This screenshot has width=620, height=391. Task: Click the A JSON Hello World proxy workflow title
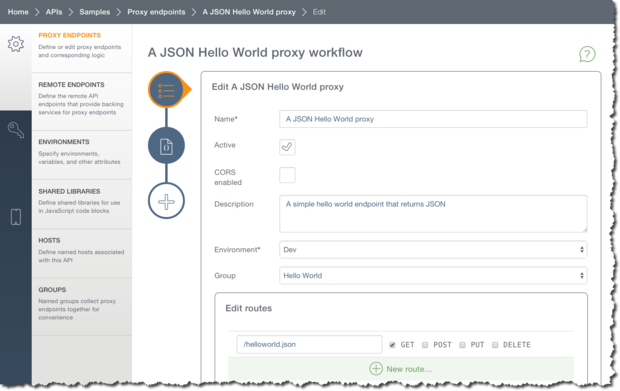point(255,53)
